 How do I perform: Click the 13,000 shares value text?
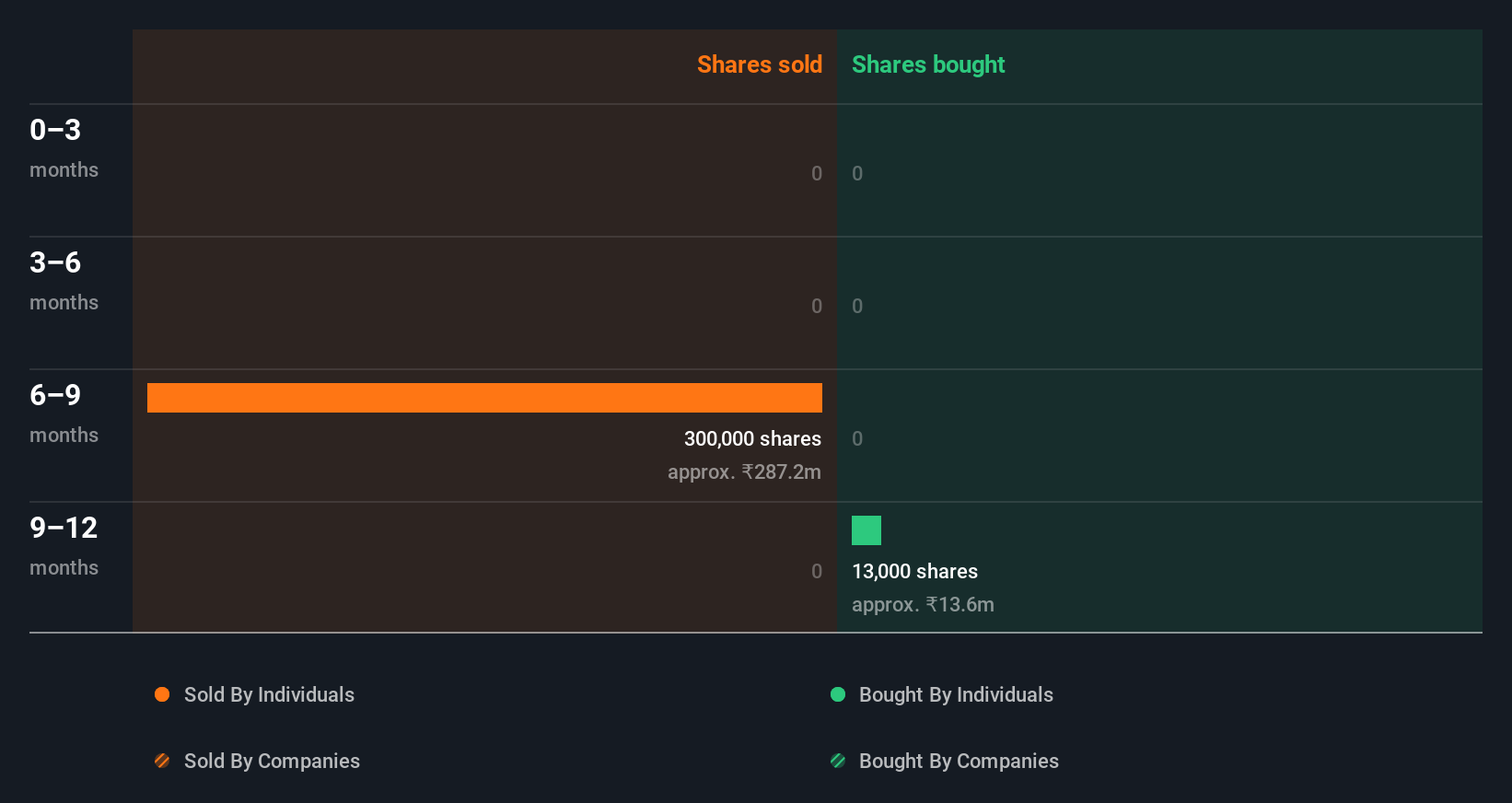(x=914, y=572)
